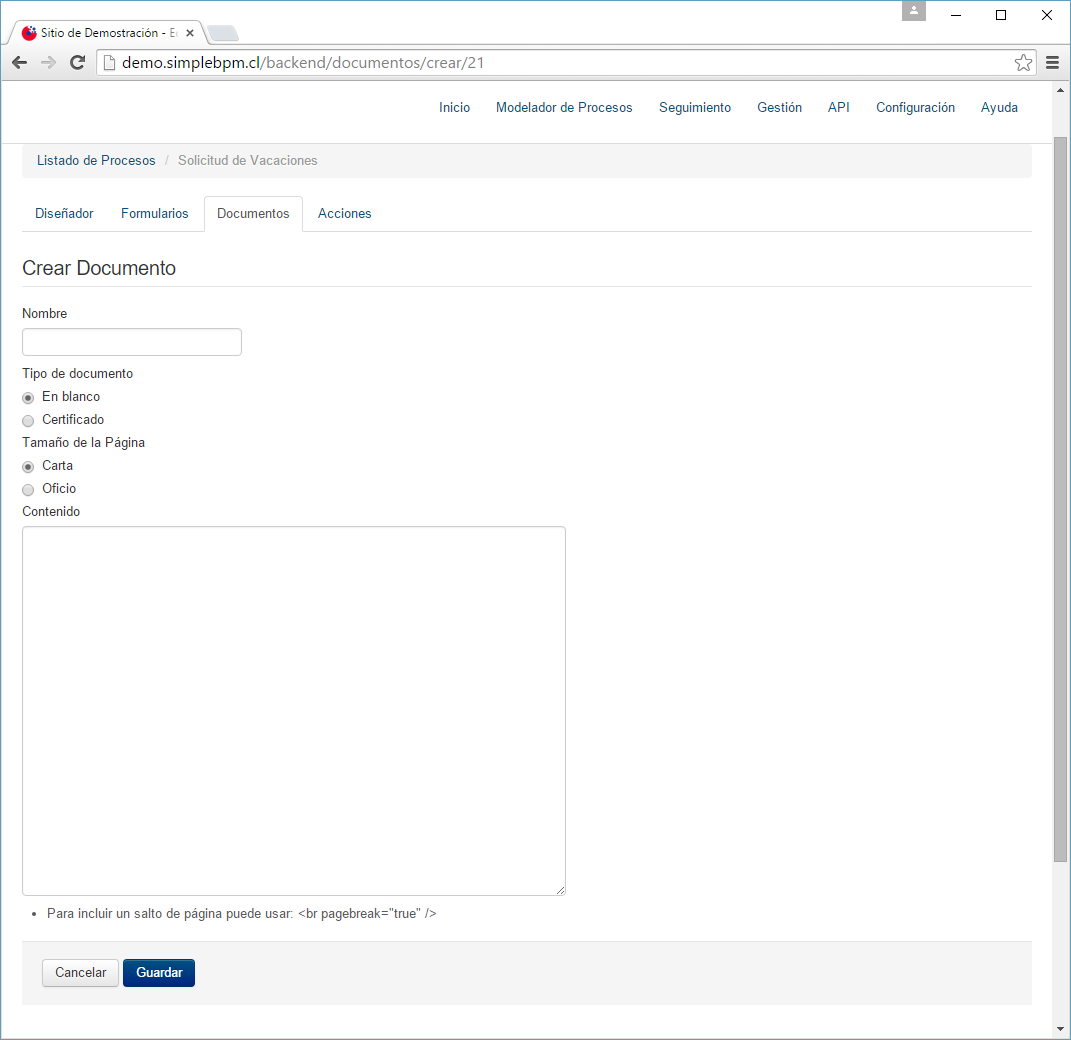
Task: Click the vertical scrollbar thumb
Action: pos(1060,499)
